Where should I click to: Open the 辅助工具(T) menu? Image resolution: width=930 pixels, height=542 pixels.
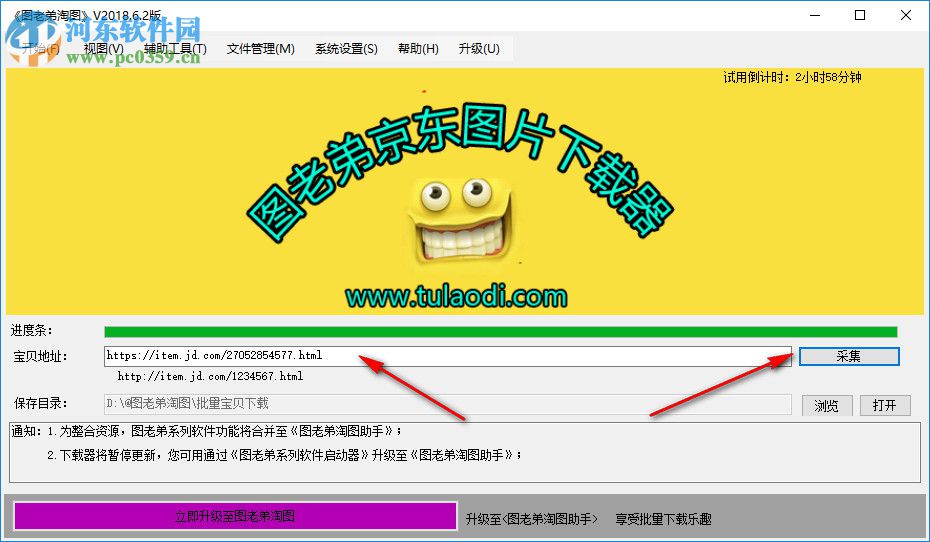[175, 49]
